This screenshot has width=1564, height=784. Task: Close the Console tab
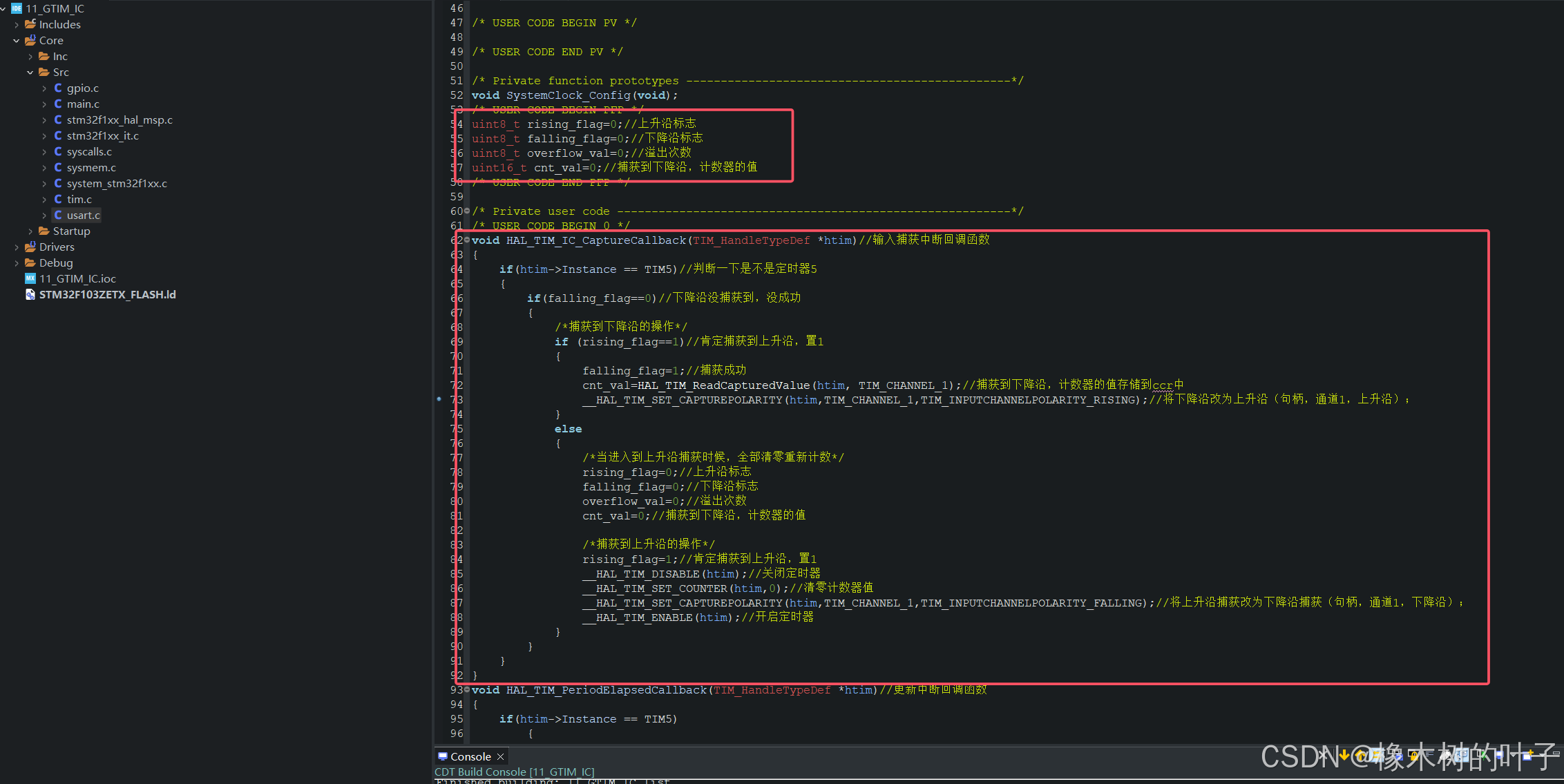(501, 756)
